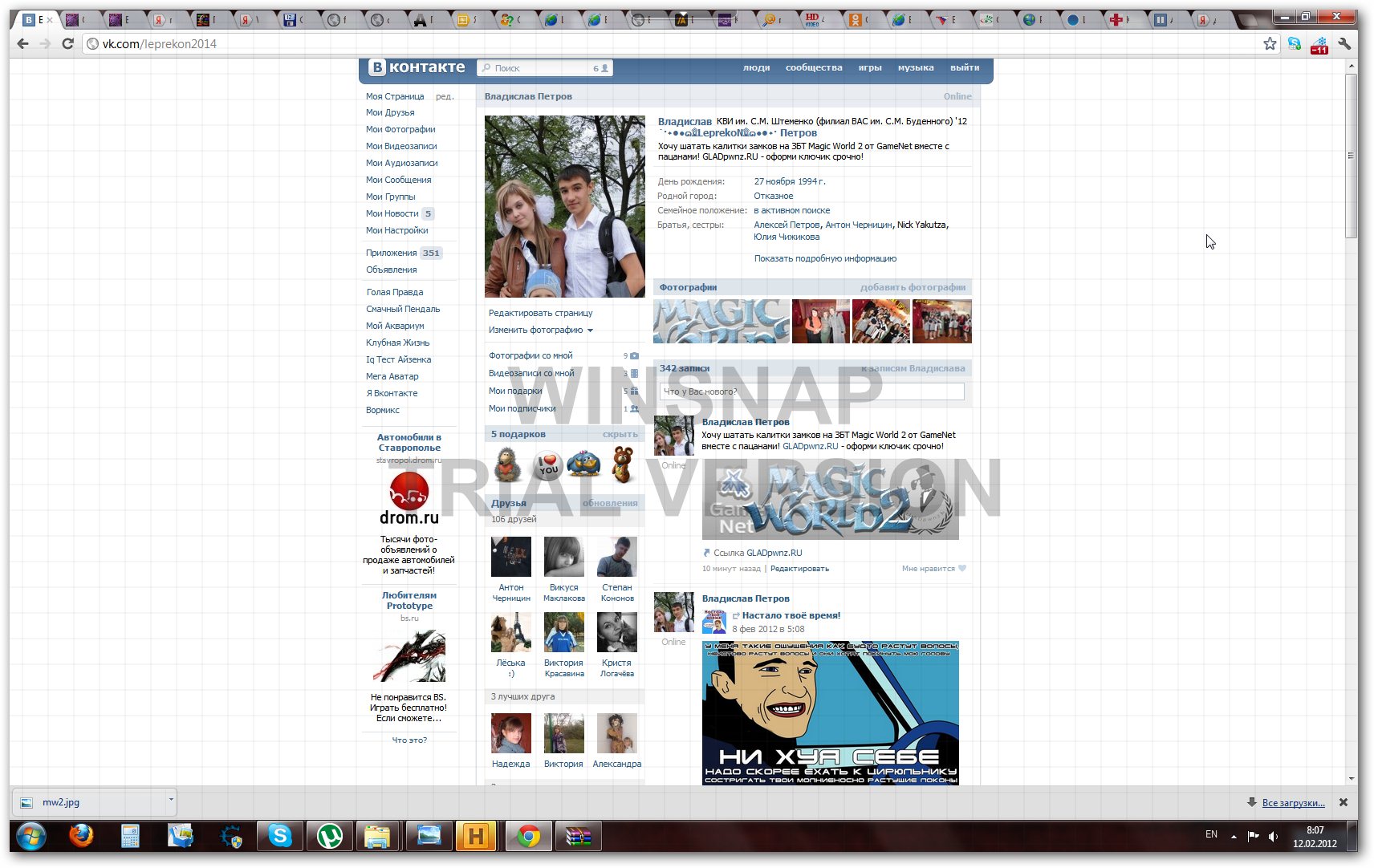Click the Все загрузки link

point(1293,803)
